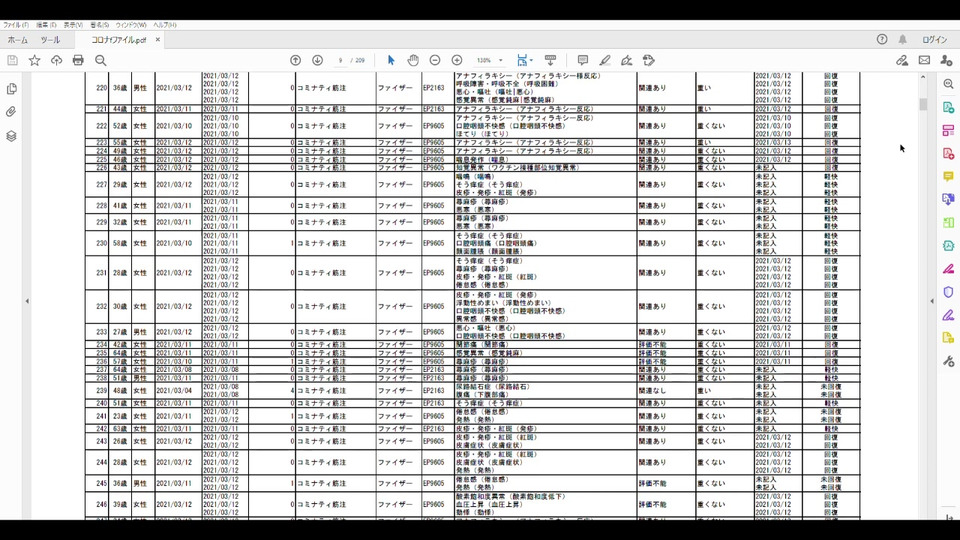Click the cloud upload icon

tap(56, 60)
